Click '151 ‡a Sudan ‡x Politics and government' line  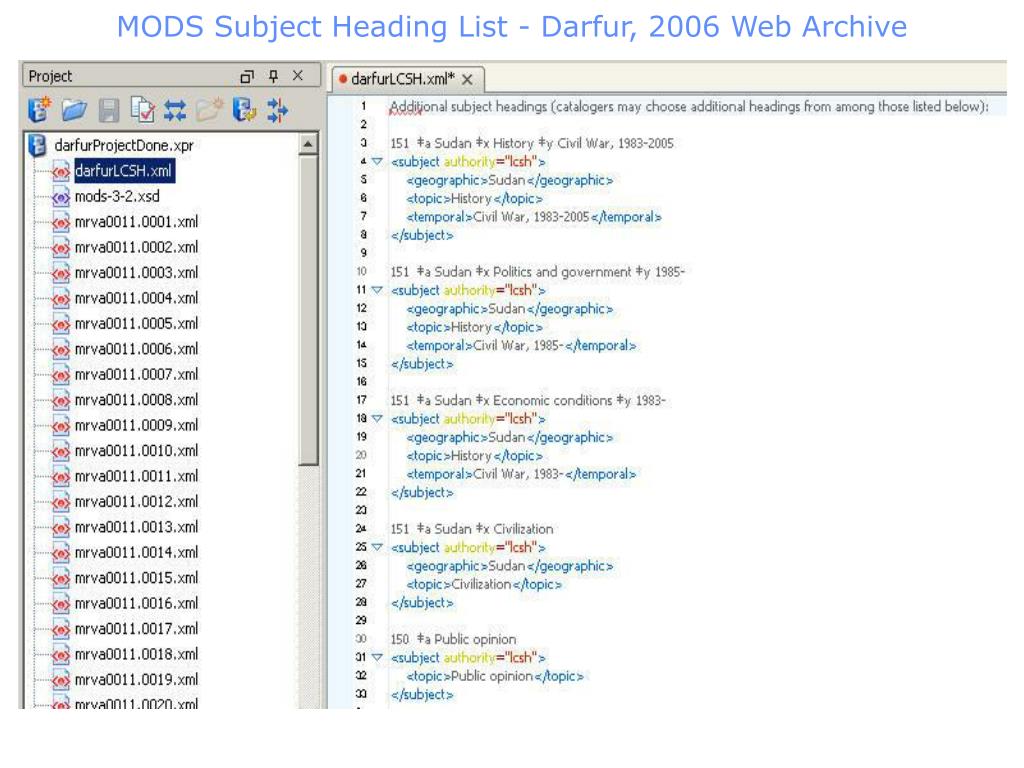pyautogui.click(x=537, y=272)
